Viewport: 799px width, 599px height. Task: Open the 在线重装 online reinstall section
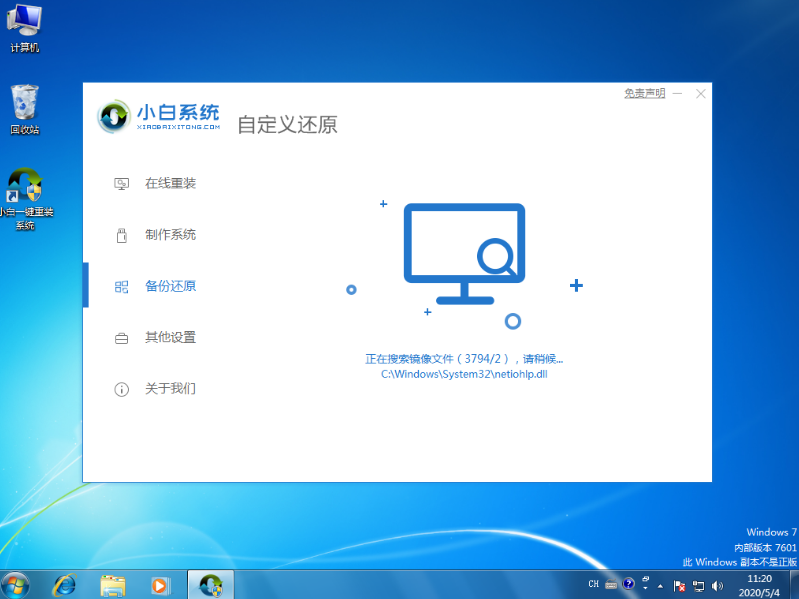[x=169, y=184]
